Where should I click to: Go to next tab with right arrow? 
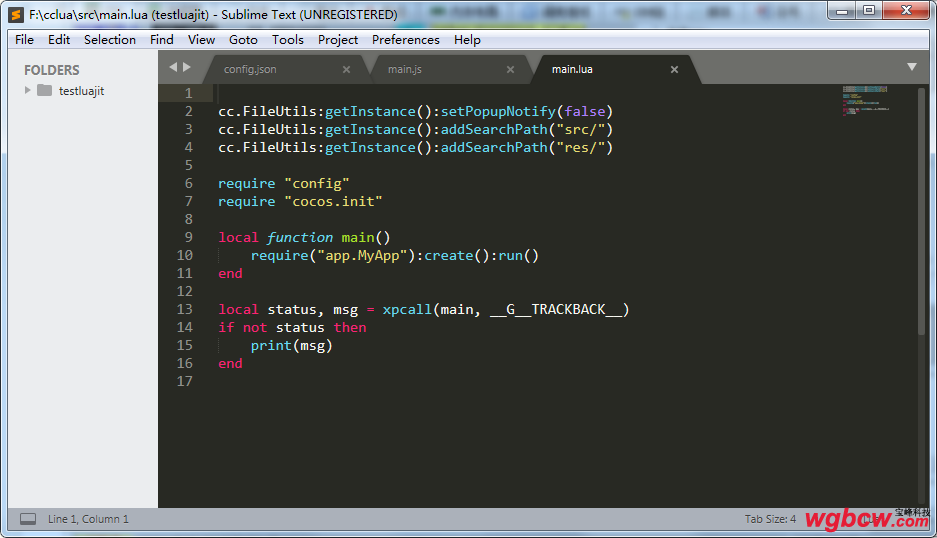click(x=187, y=67)
